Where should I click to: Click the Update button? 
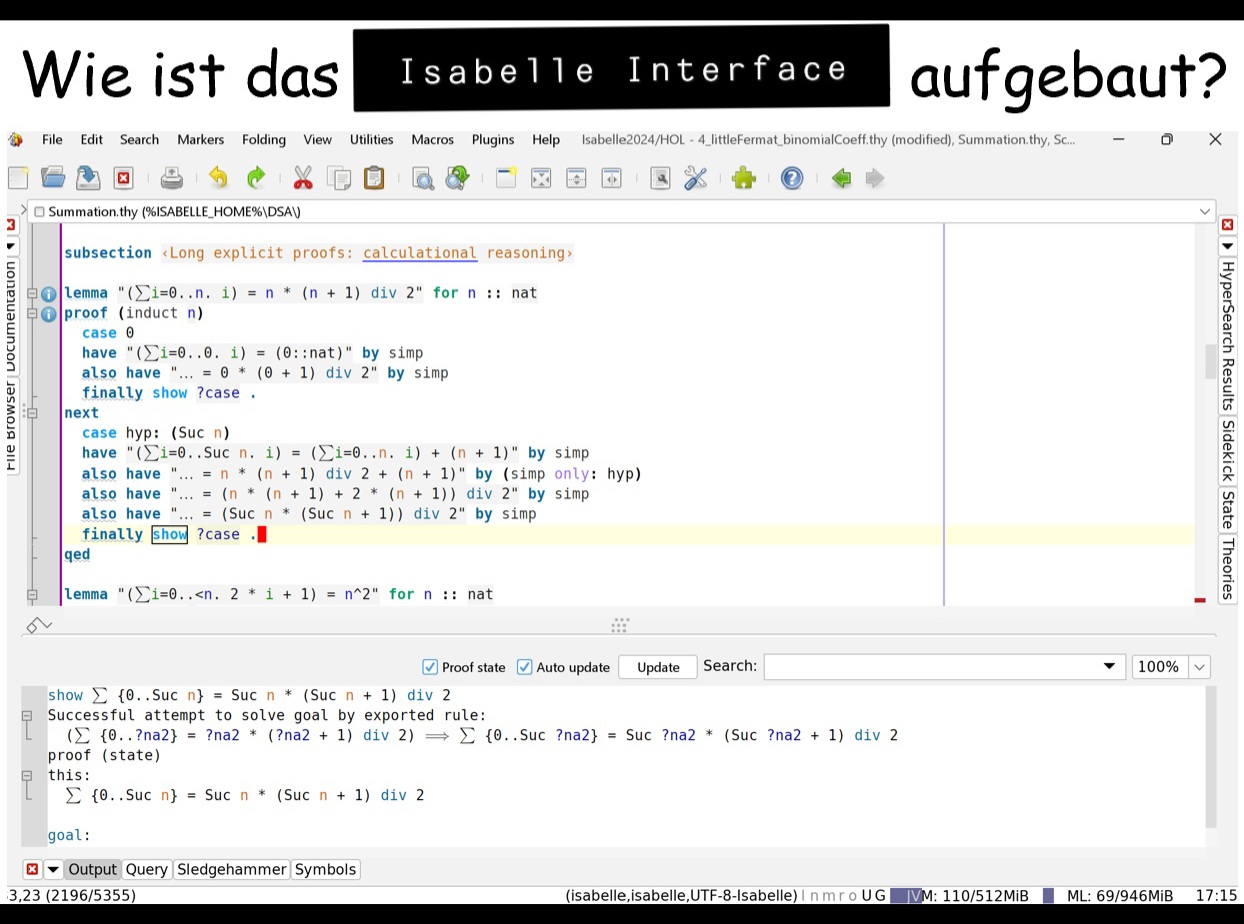pos(658,667)
